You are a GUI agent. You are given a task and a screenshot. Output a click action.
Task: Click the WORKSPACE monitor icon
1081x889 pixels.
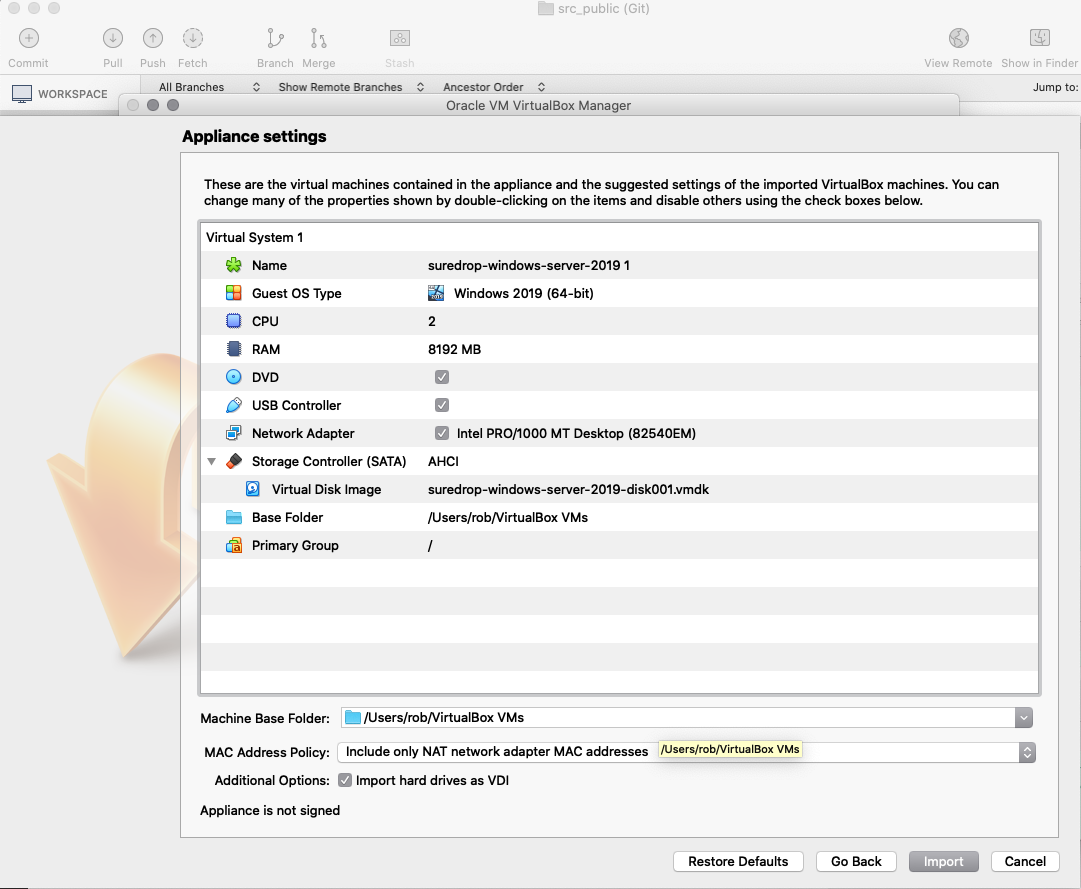click(22, 94)
